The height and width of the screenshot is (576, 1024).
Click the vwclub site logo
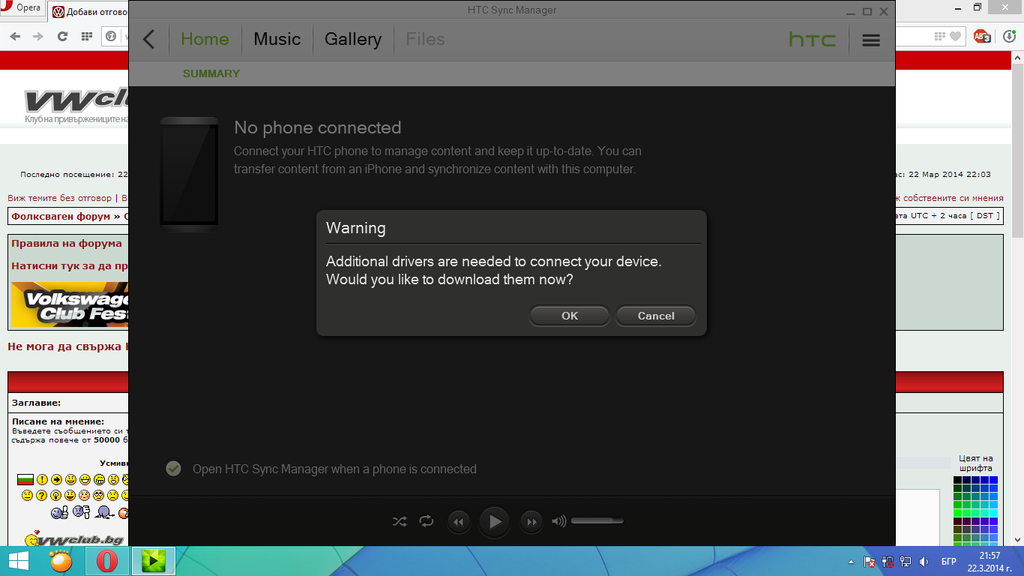tap(76, 104)
